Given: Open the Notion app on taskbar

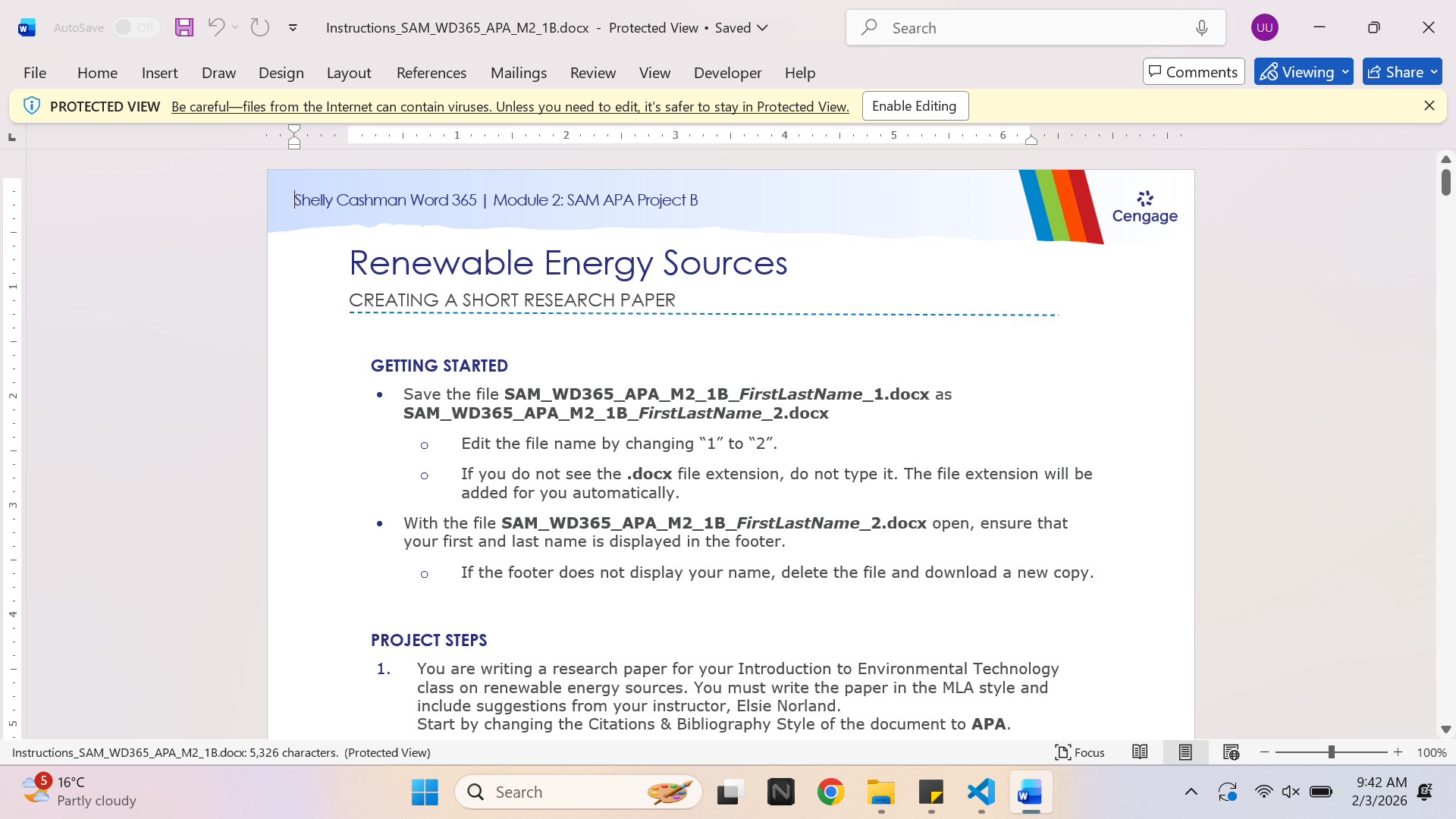Looking at the screenshot, I should [x=781, y=792].
